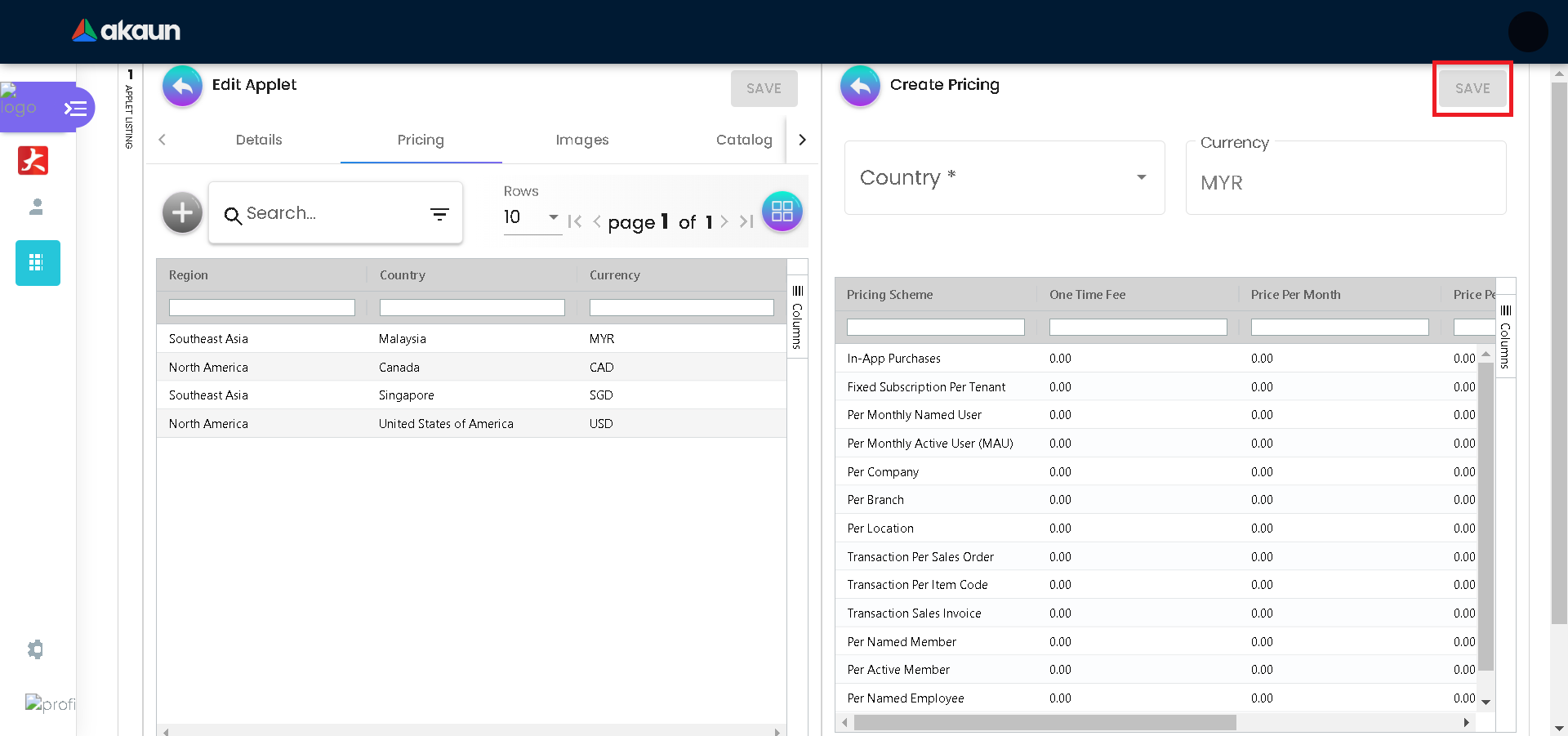
Task: Click the back arrow beside Edit Applet
Action: (182, 87)
